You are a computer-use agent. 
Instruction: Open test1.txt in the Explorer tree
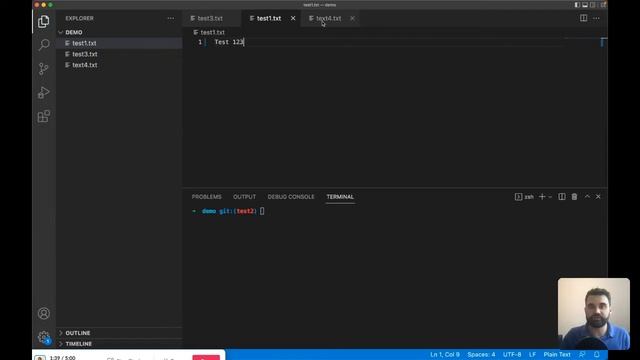tap(120, 43)
